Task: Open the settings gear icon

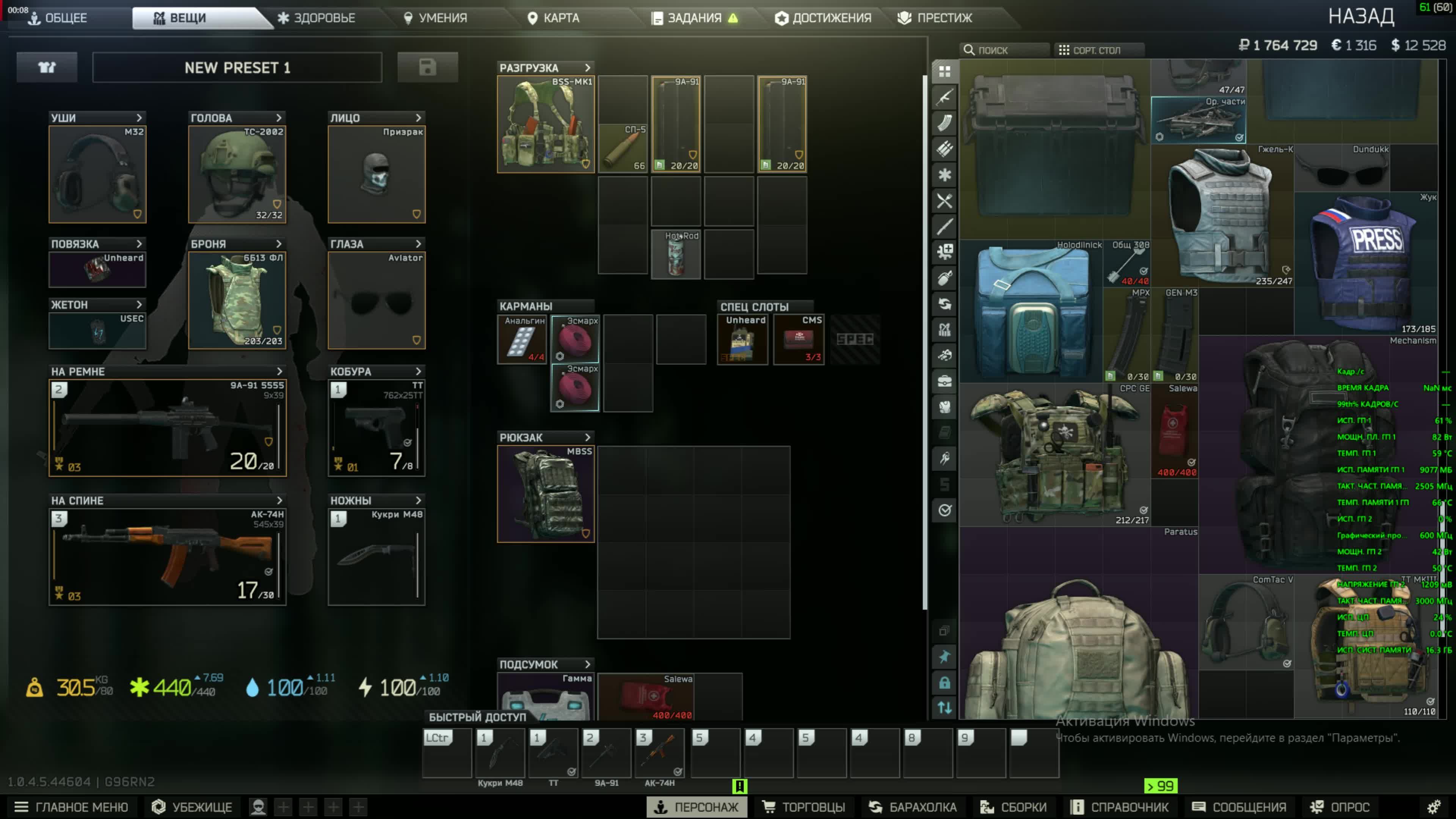Action: pos(1434,806)
